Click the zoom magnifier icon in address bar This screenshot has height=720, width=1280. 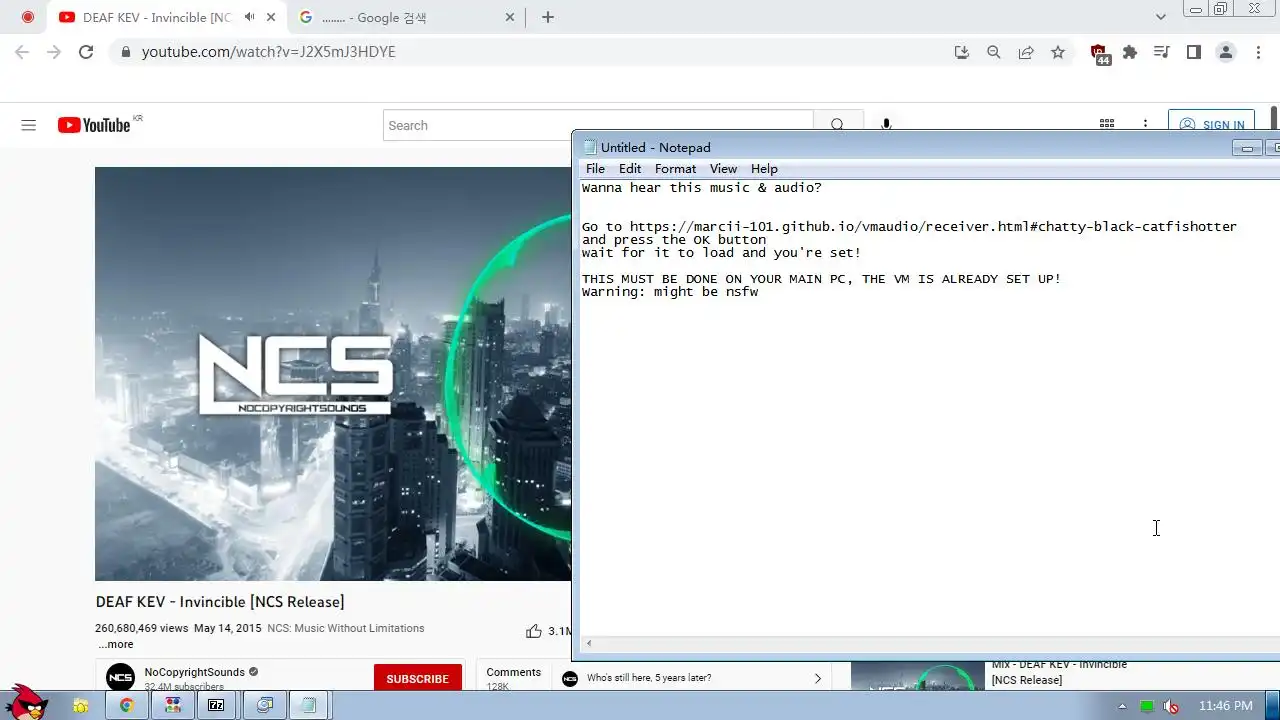click(x=994, y=52)
